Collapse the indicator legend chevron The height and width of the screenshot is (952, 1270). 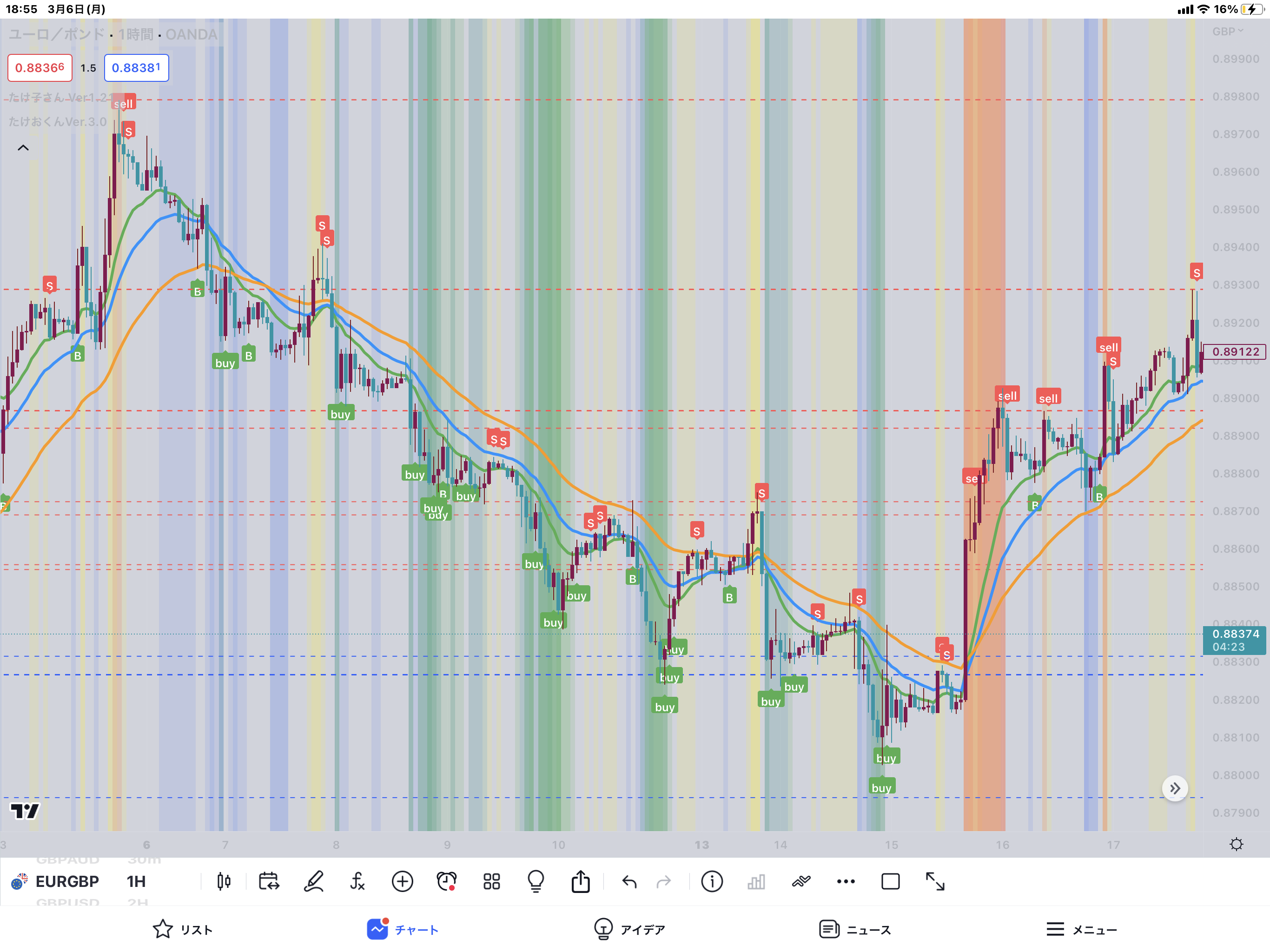coord(23,148)
